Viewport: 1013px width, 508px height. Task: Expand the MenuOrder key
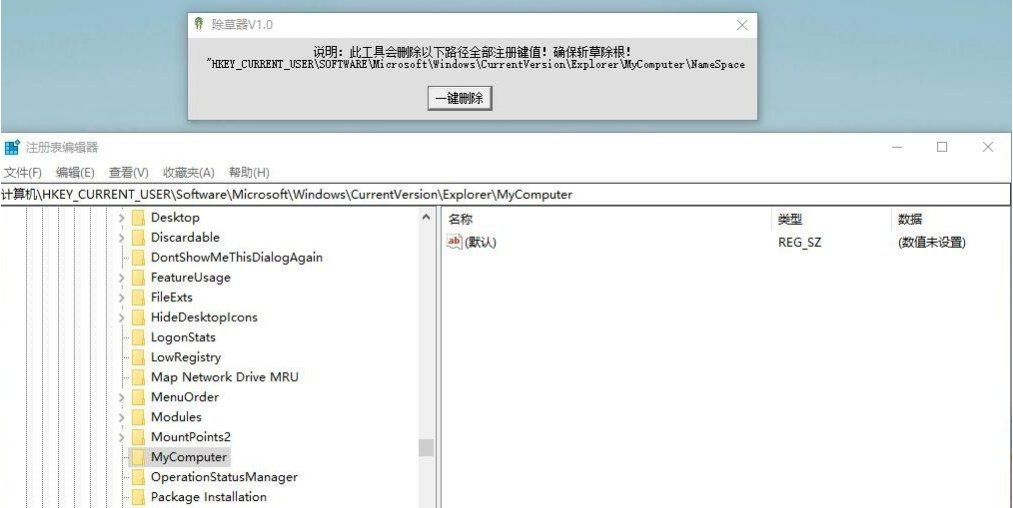coord(121,397)
